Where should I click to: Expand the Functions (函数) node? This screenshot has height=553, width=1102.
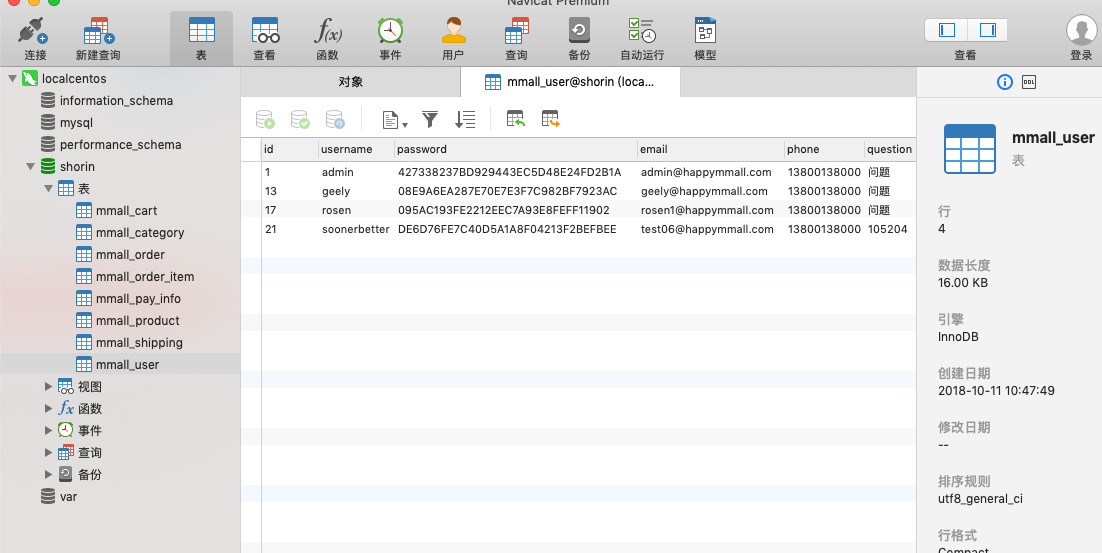tap(48, 408)
